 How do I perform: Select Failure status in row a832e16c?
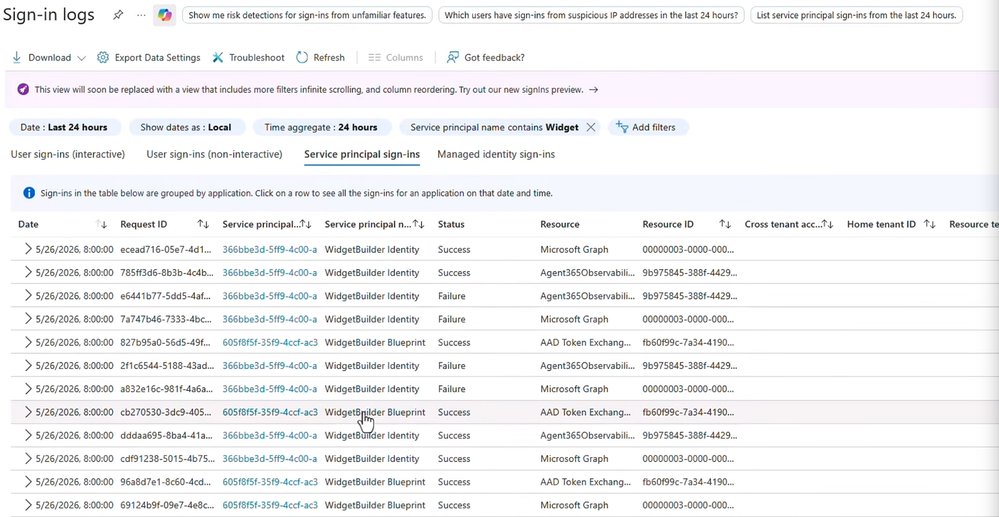[x=452, y=389]
